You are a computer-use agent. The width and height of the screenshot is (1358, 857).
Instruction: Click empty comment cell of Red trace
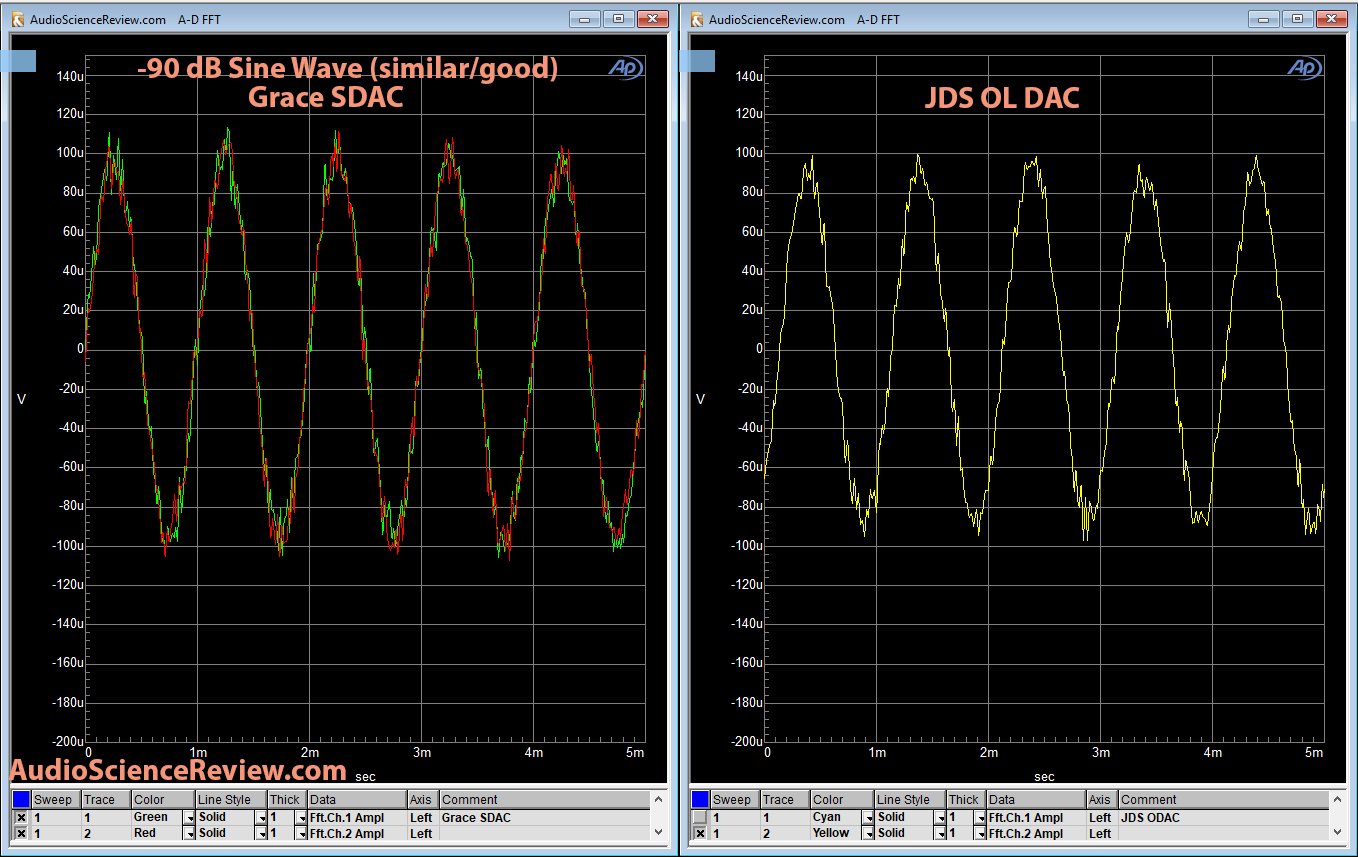pos(544,833)
